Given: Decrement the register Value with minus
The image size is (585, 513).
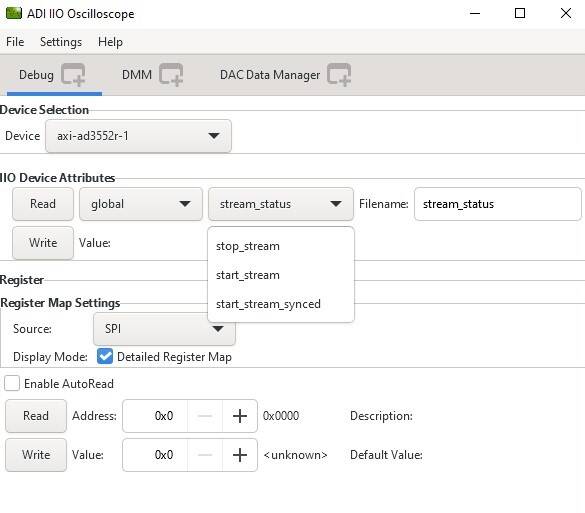Looking at the screenshot, I should pos(205,455).
